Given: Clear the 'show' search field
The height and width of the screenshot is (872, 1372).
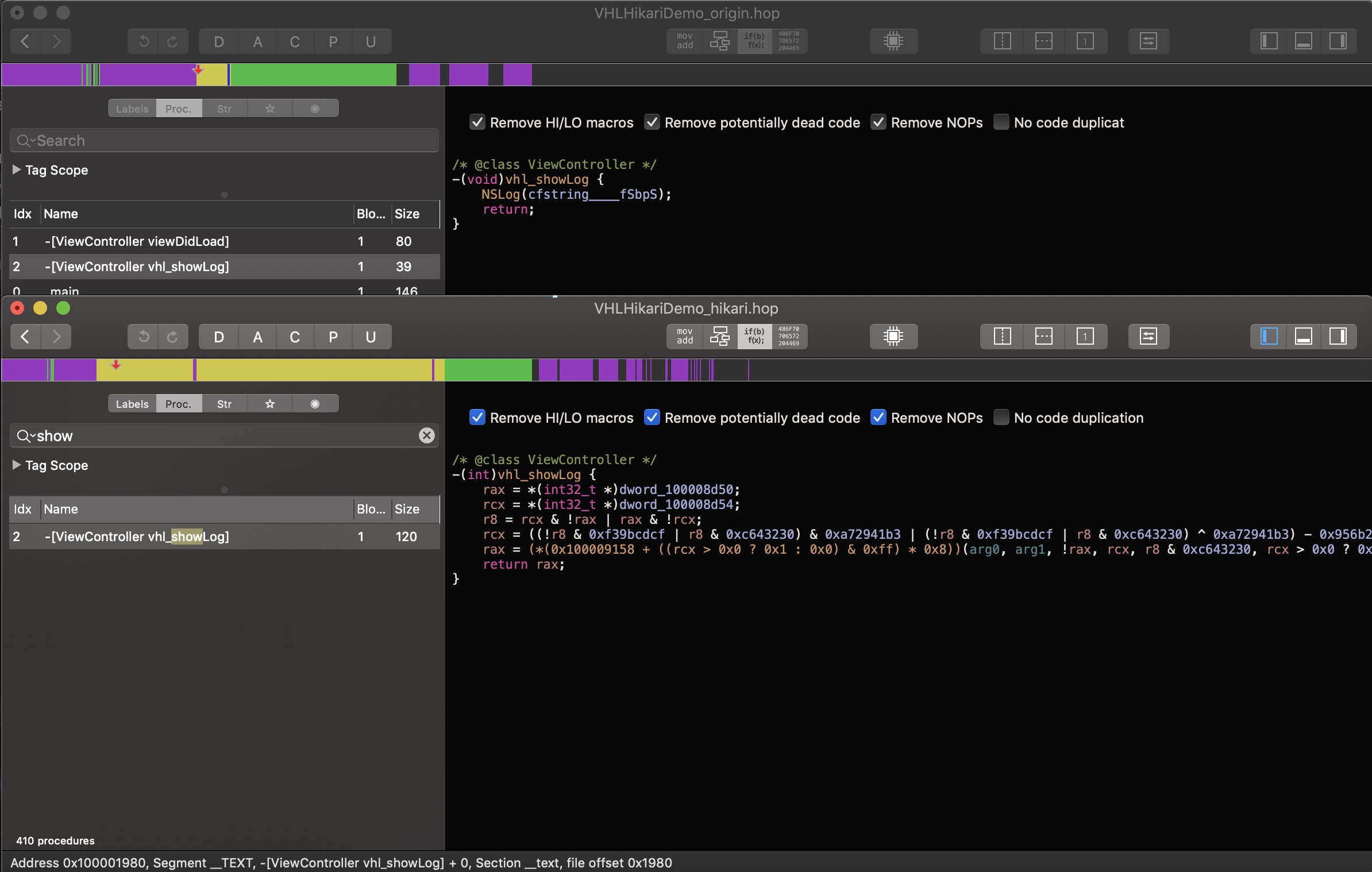Looking at the screenshot, I should [426, 436].
